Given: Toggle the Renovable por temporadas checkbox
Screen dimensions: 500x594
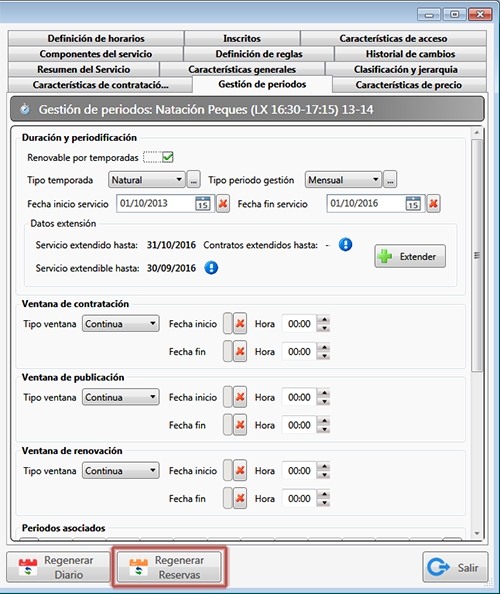Looking at the screenshot, I should tap(167, 157).
